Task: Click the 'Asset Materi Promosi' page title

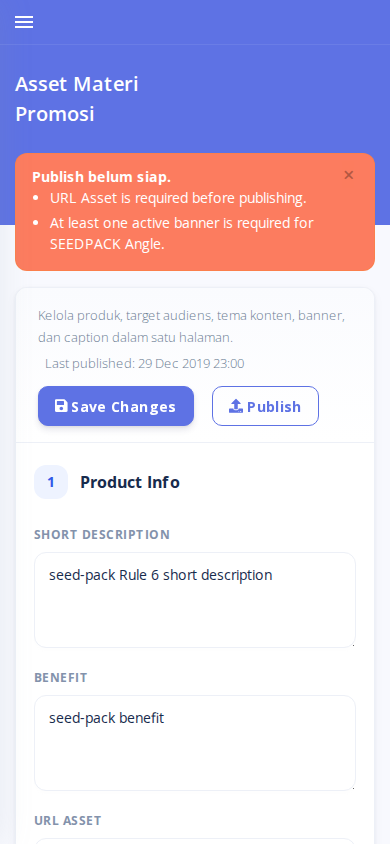Action: coord(77,99)
